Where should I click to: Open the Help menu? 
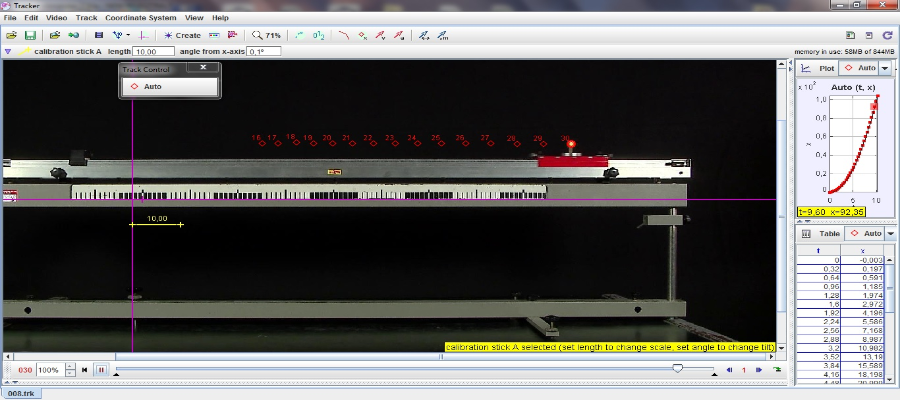pos(220,18)
